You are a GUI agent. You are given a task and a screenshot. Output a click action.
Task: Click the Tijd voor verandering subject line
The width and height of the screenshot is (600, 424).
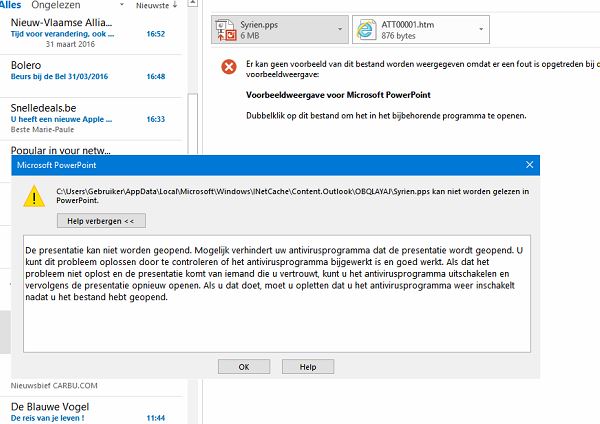62,34
